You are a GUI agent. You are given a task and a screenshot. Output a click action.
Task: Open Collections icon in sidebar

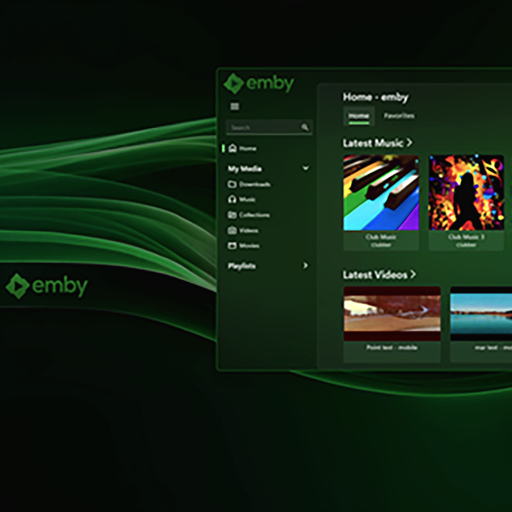[x=232, y=215]
